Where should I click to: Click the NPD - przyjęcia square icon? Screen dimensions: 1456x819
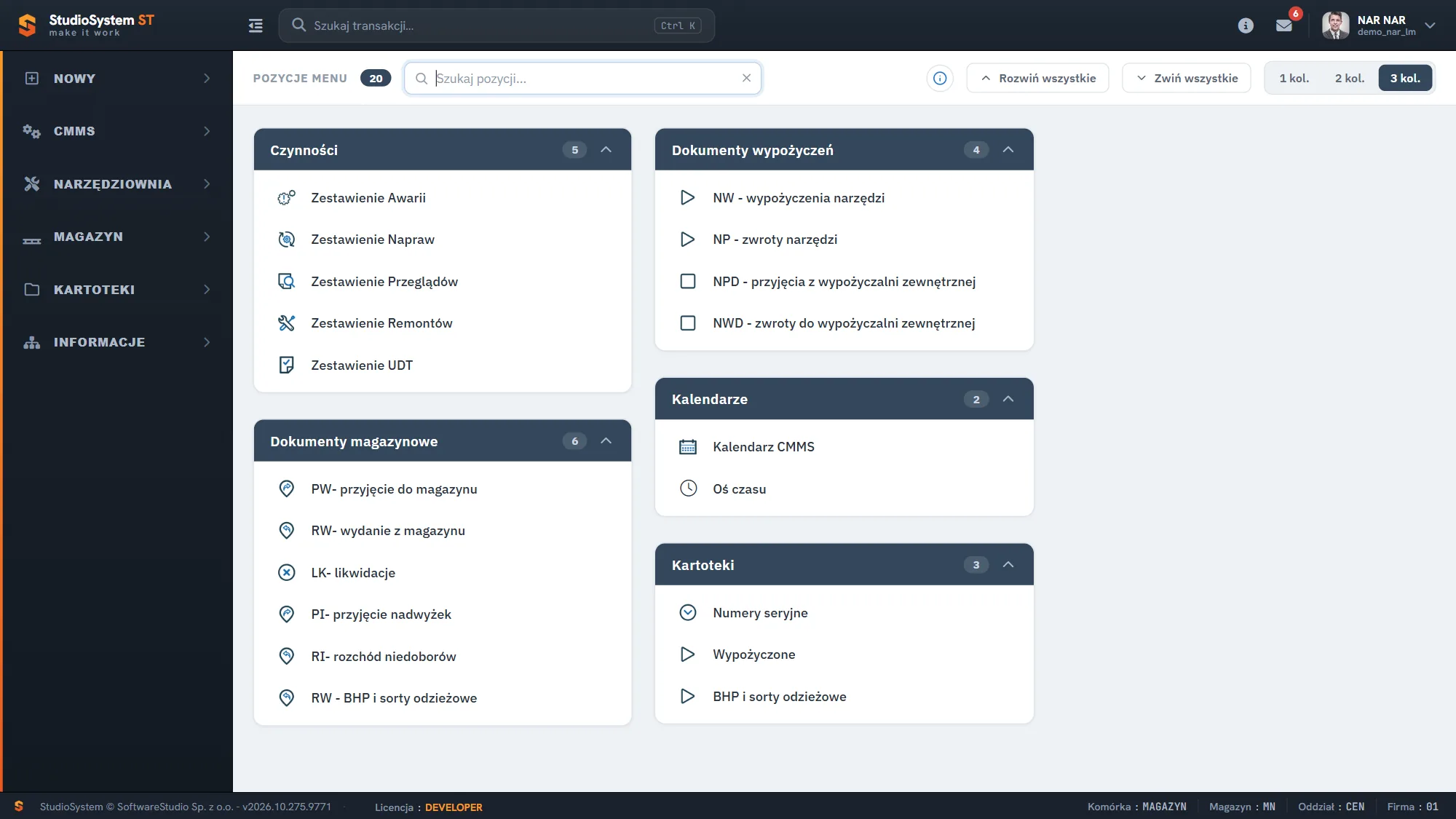[688, 281]
